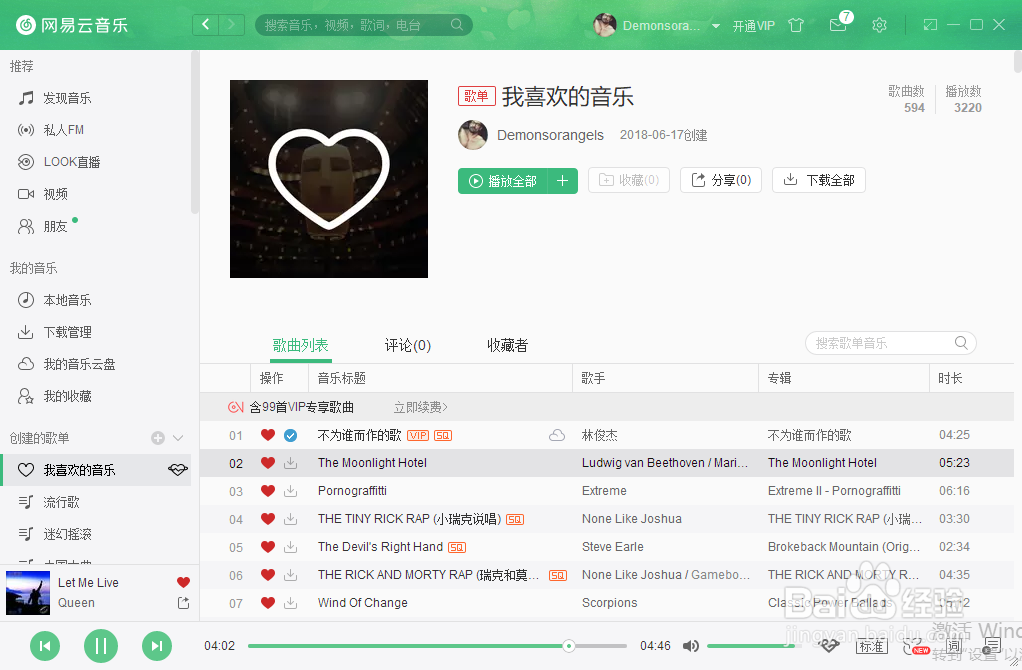Click the forward navigation arrow
Screen dimensions: 1022x670
[x=231, y=25]
